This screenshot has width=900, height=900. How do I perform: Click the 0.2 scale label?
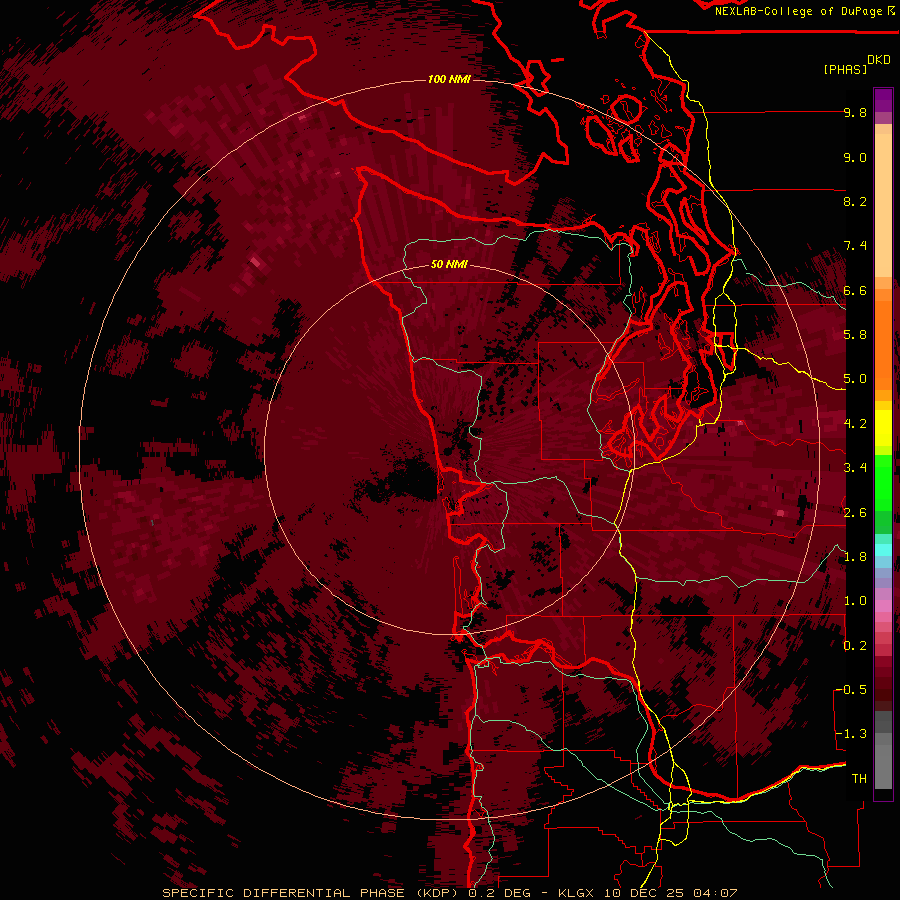855,646
